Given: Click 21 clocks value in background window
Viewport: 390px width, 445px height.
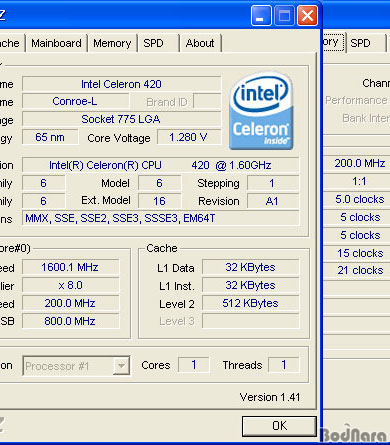Looking at the screenshot, I should click(x=360, y=270).
